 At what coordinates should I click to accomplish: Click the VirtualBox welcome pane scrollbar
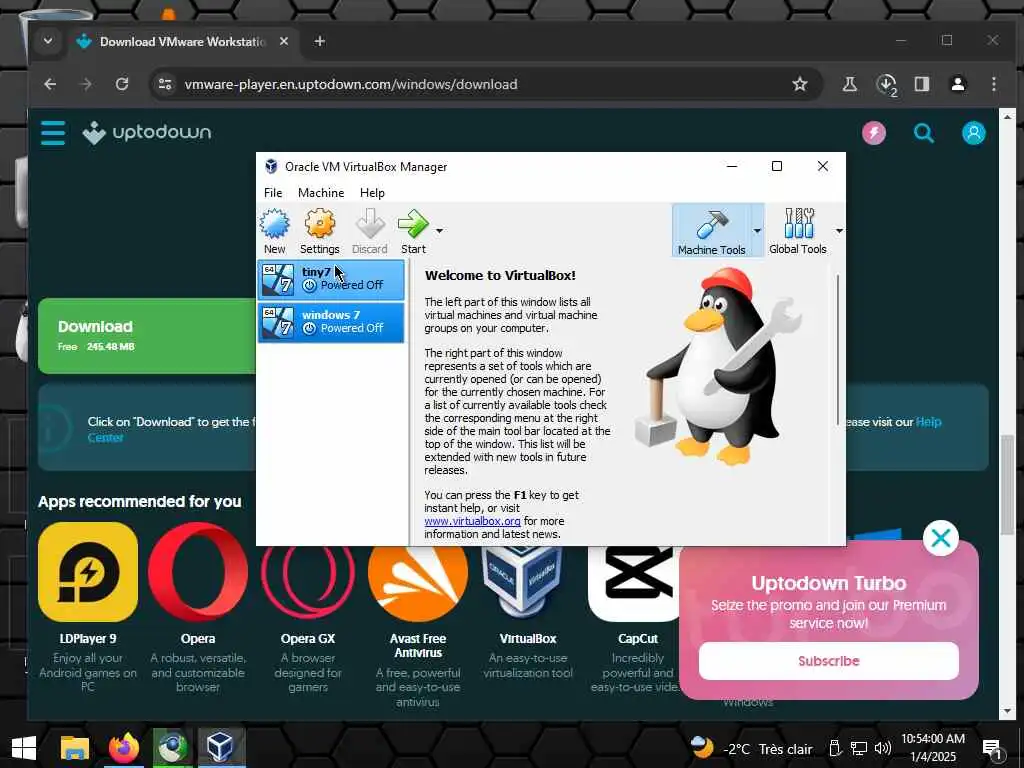point(838,350)
